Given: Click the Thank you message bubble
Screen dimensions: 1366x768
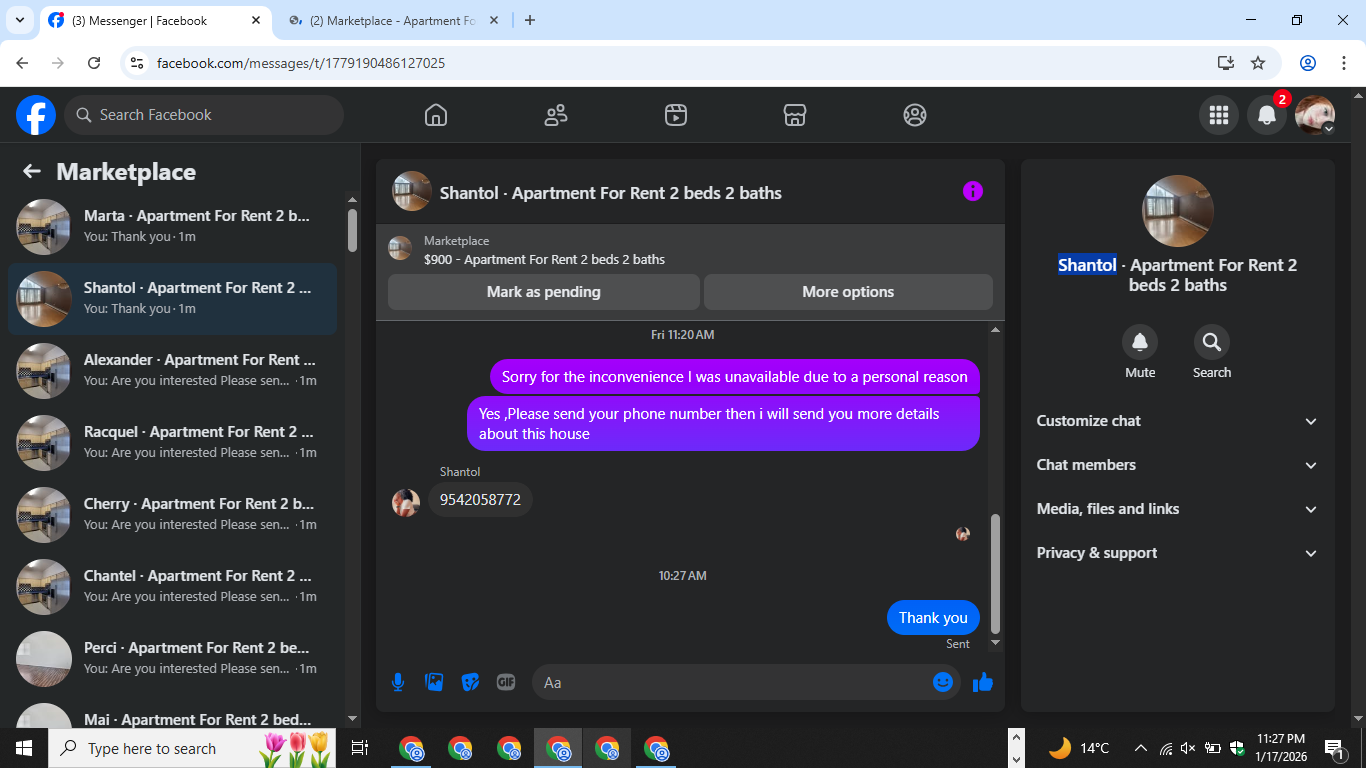Looking at the screenshot, I should [933, 617].
